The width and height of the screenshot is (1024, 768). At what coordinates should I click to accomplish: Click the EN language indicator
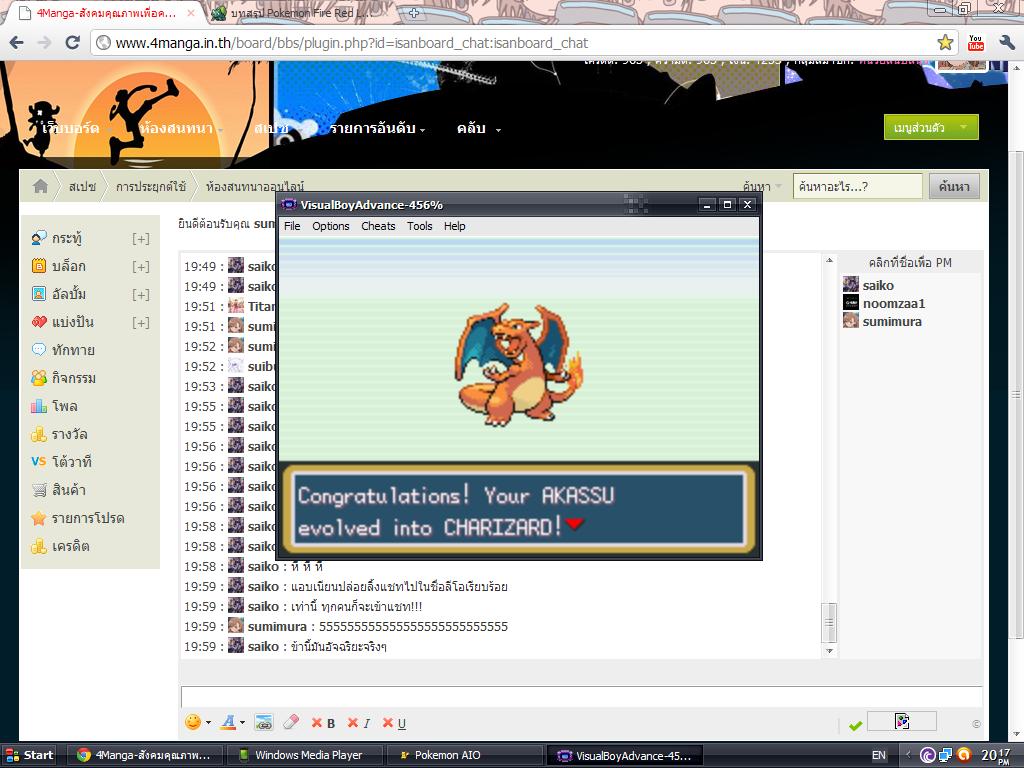(879, 756)
